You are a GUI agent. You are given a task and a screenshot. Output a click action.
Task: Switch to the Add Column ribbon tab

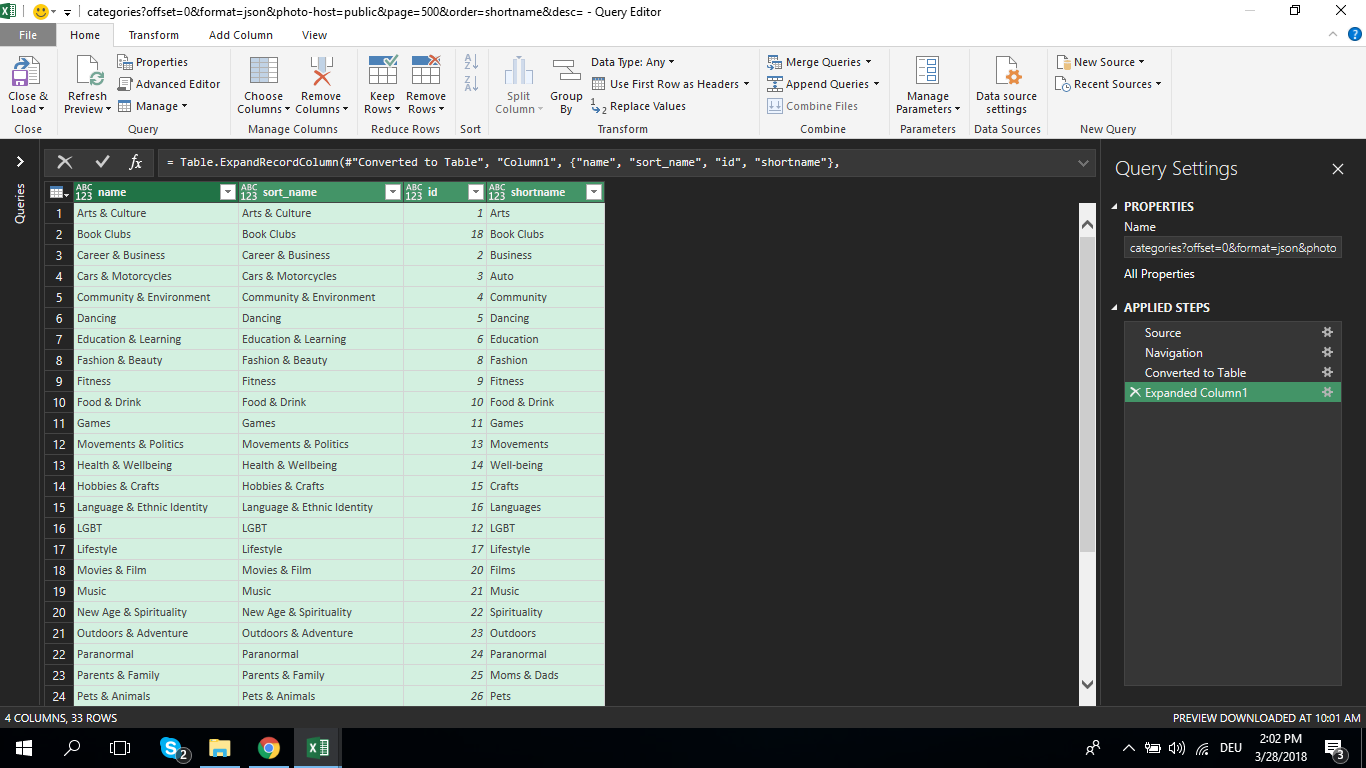click(x=240, y=34)
